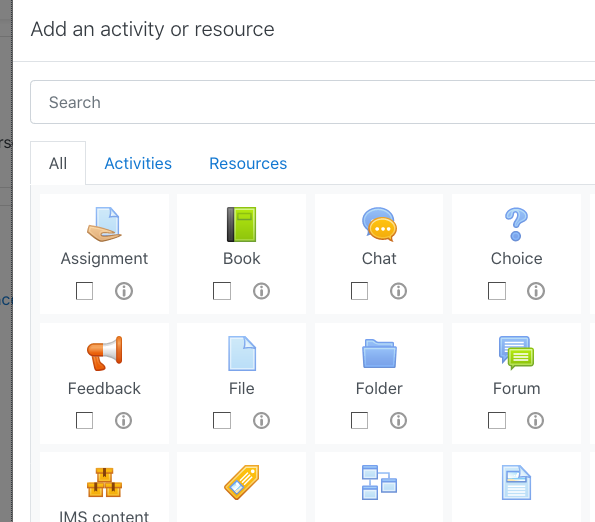Tick the checkbox under Chat
The image size is (595, 522).
click(x=359, y=291)
